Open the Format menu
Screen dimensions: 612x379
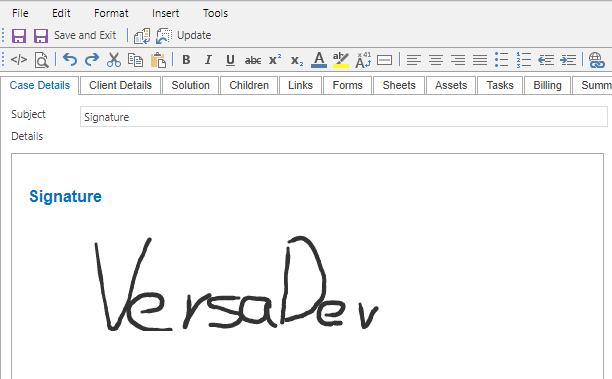(x=111, y=13)
